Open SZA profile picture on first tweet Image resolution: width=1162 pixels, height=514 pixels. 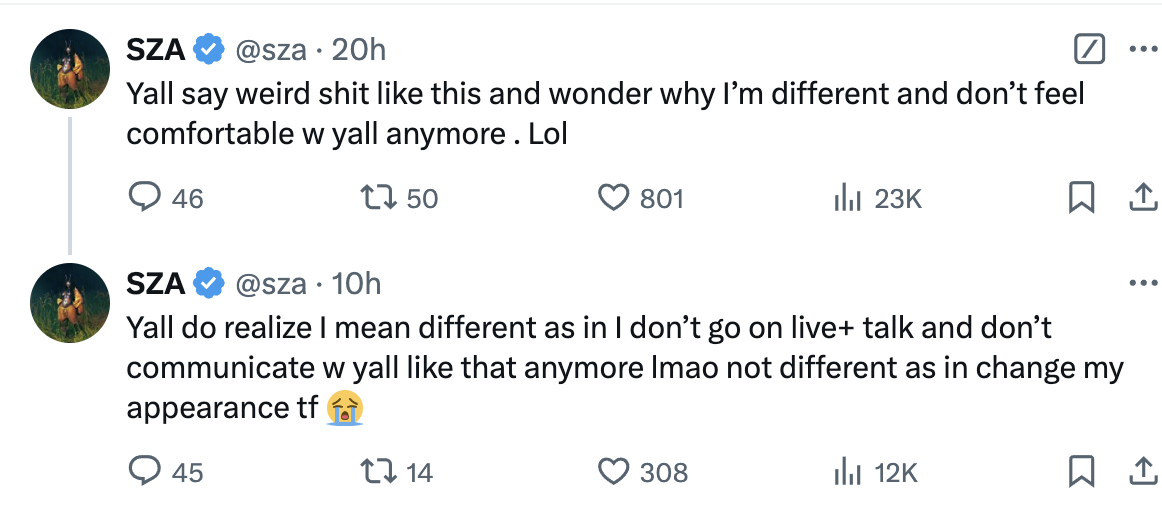tap(70, 69)
